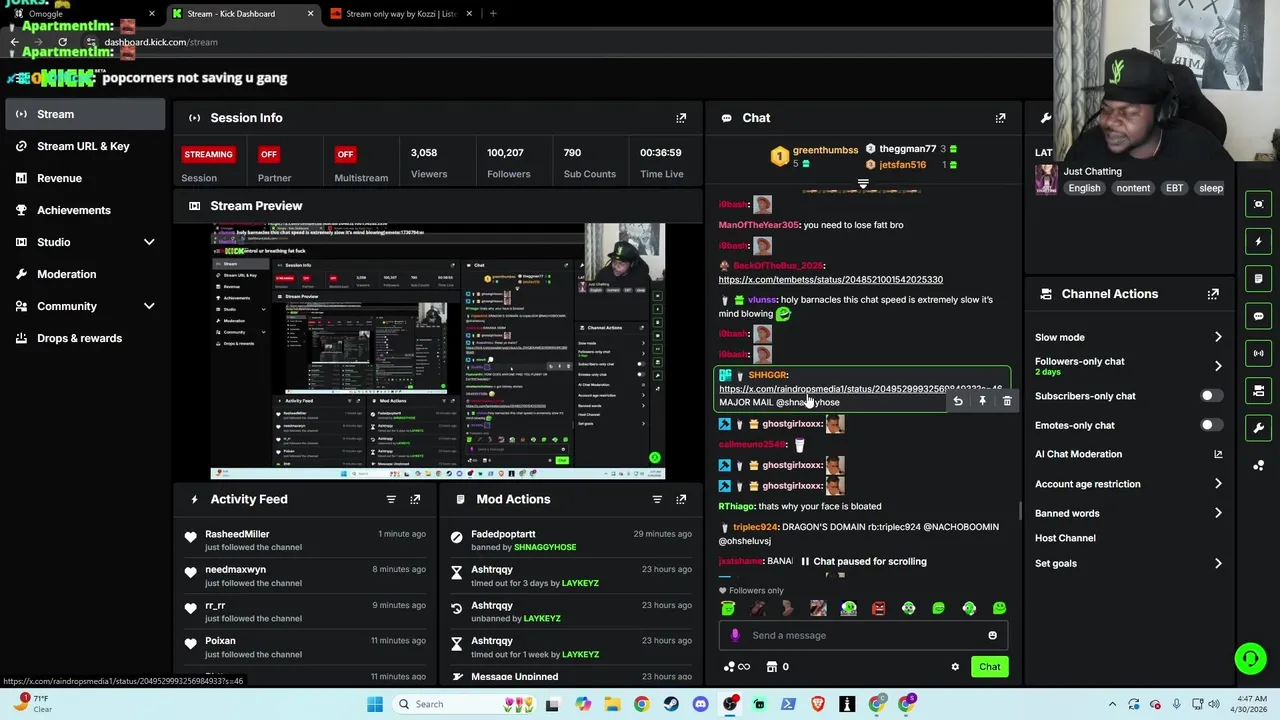Delete the SHHGGR chat message
This screenshot has height=720, width=1280.
tap(1007, 401)
